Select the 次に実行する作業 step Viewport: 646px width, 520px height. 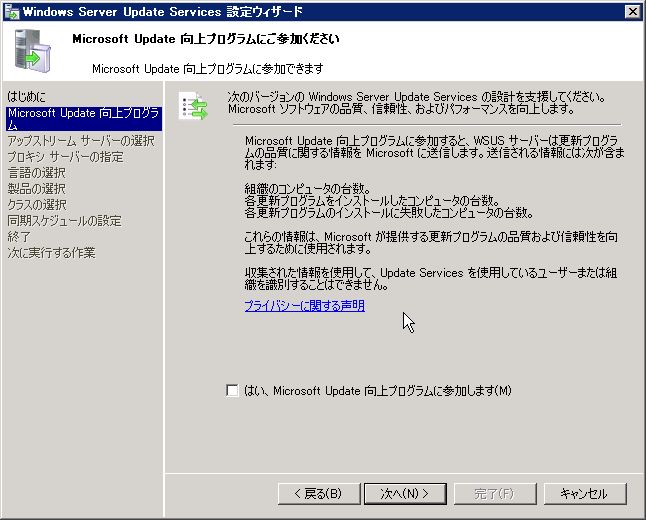tap(51, 253)
